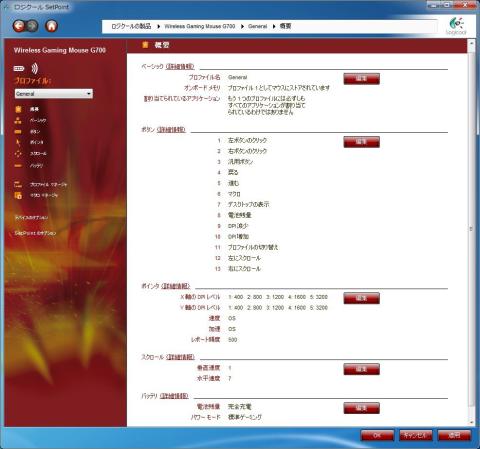
Task: Click button 11 entry プロファイルの切り替え
Action: 253,247
